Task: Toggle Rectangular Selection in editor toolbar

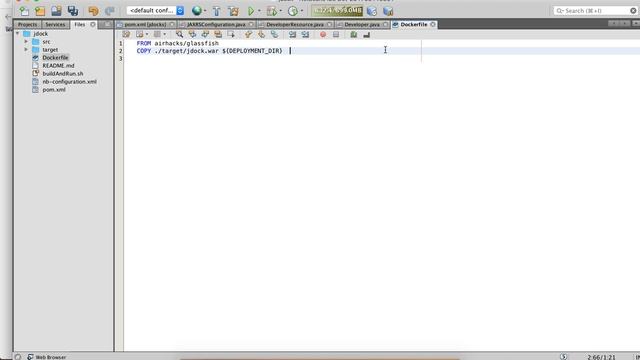Action: (231, 35)
